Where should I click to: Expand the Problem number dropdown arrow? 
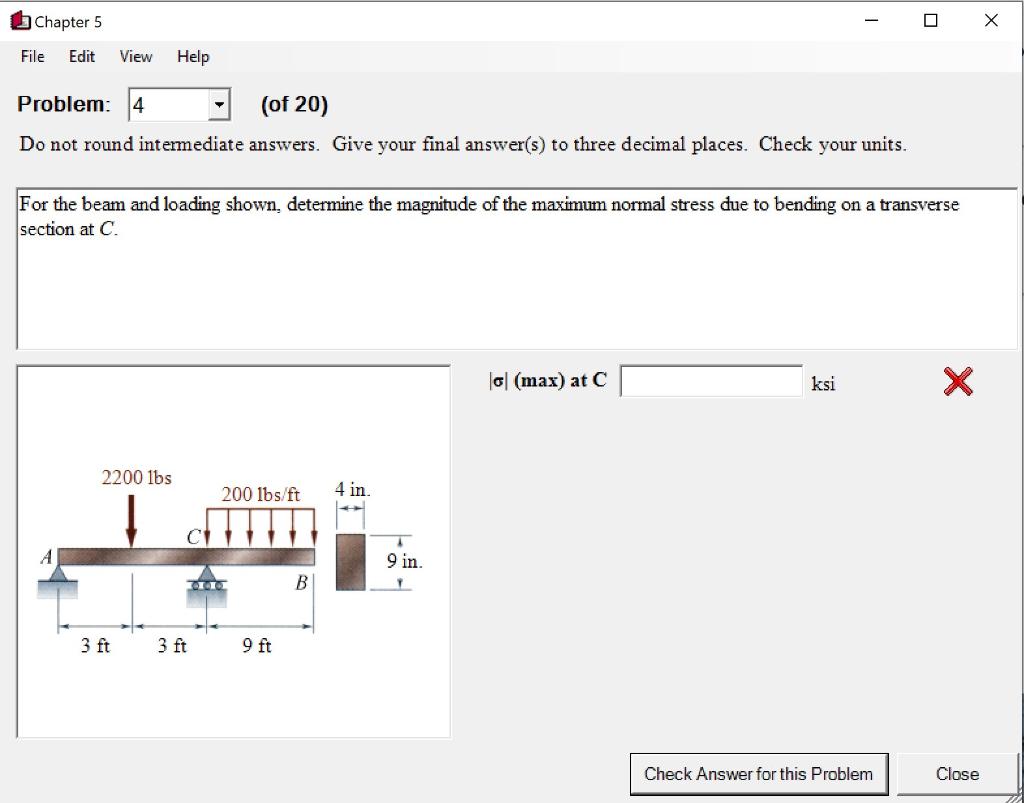point(219,104)
